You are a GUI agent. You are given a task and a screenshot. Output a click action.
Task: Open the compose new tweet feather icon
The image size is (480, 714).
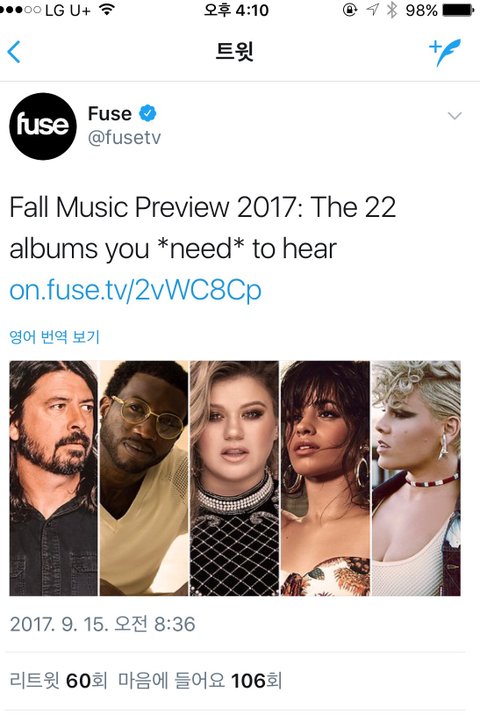[445, 52]
